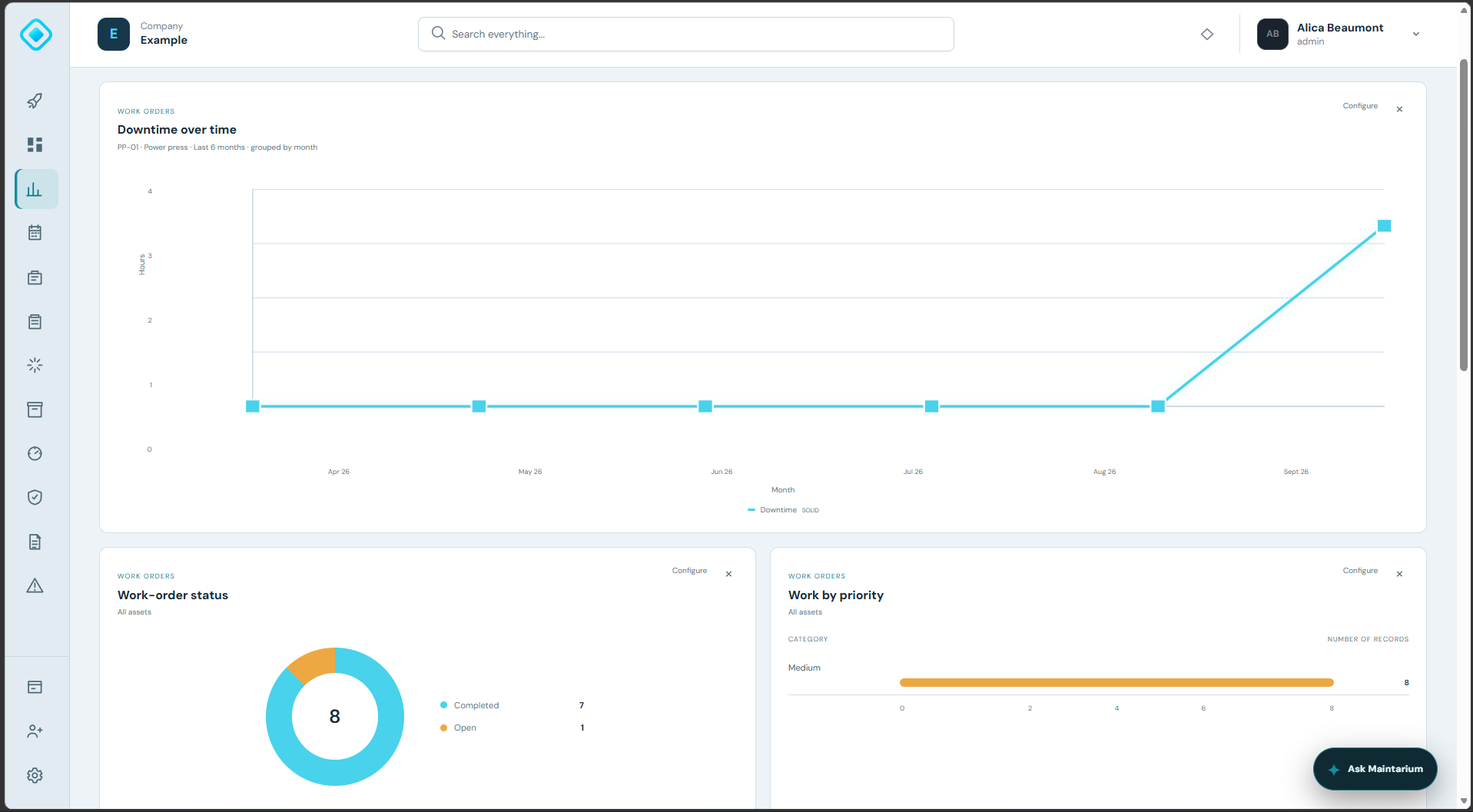Focus the Search everything field
1473x812 pixels.
click(x=685, y=34)
